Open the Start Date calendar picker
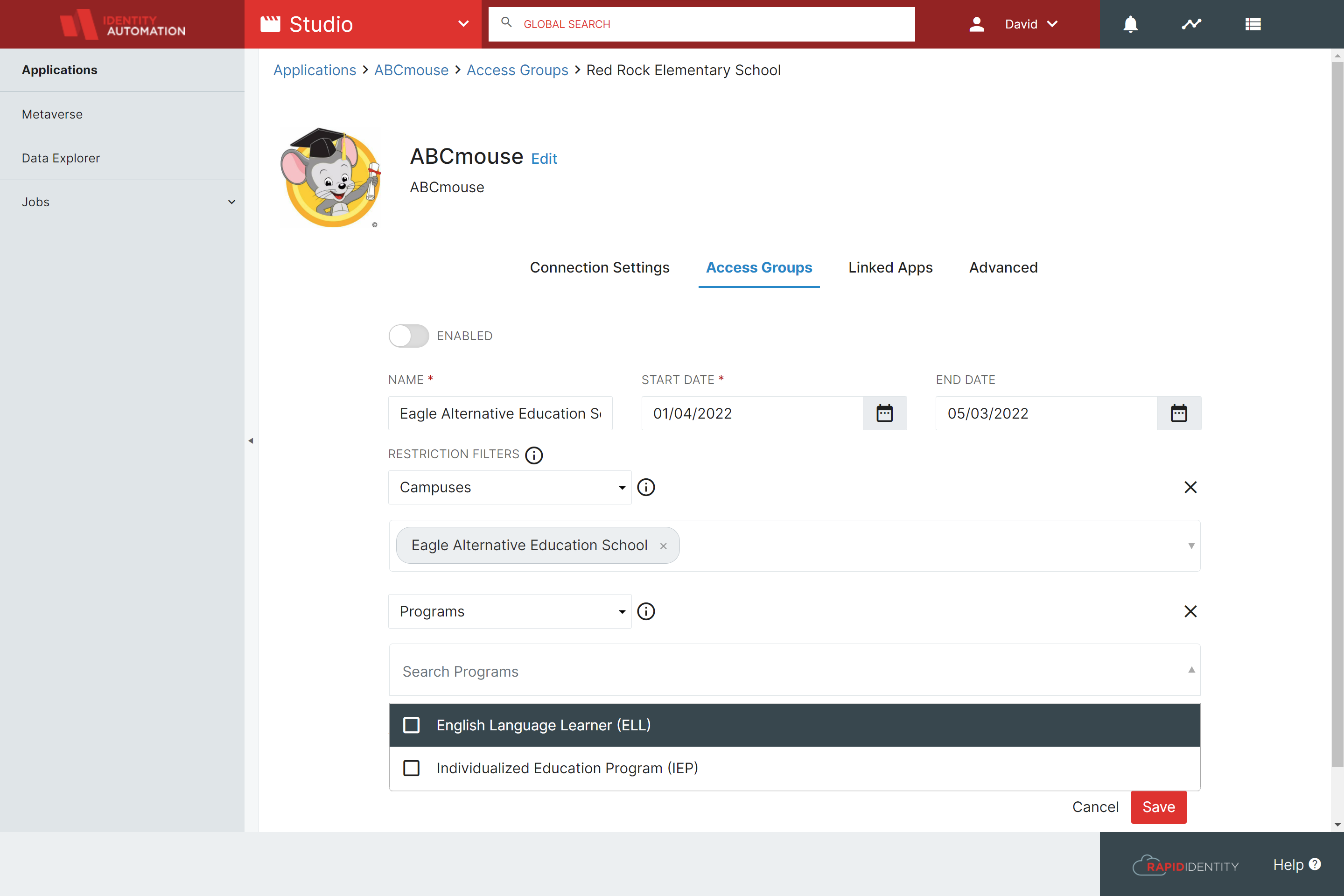The image size is (1344, 896). pyautogui.click(x=884, y=413)
